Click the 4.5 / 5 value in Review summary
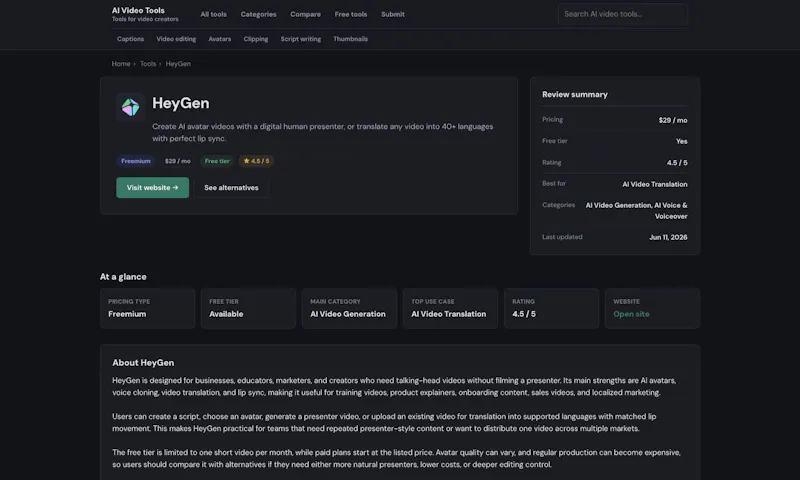This screenshot has width=800, height=480. point(677,163)
